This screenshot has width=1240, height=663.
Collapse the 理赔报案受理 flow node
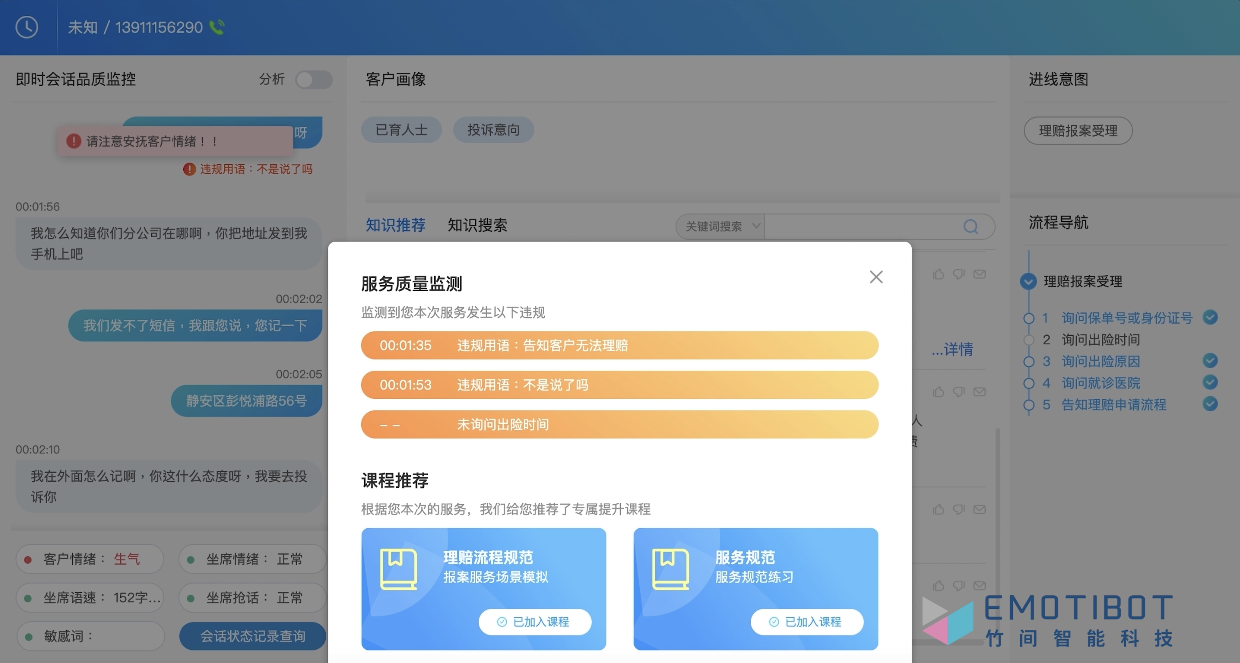click(x=1028, y=282)
